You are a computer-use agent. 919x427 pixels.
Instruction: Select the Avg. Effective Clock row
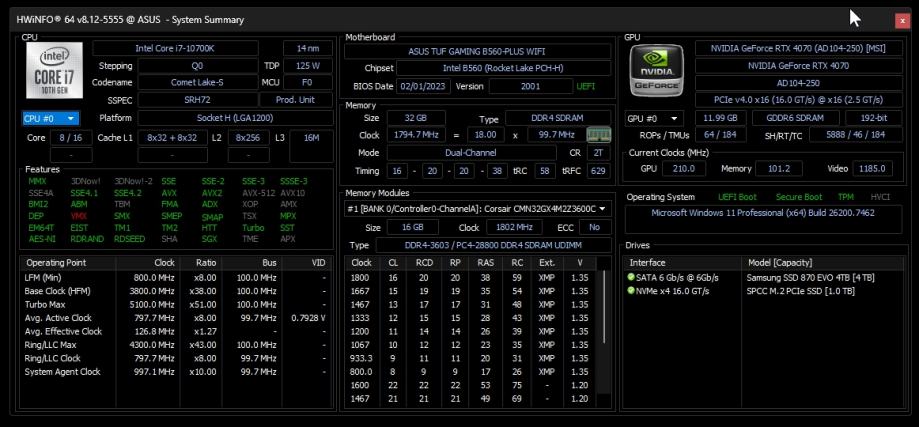coord(176,332)
